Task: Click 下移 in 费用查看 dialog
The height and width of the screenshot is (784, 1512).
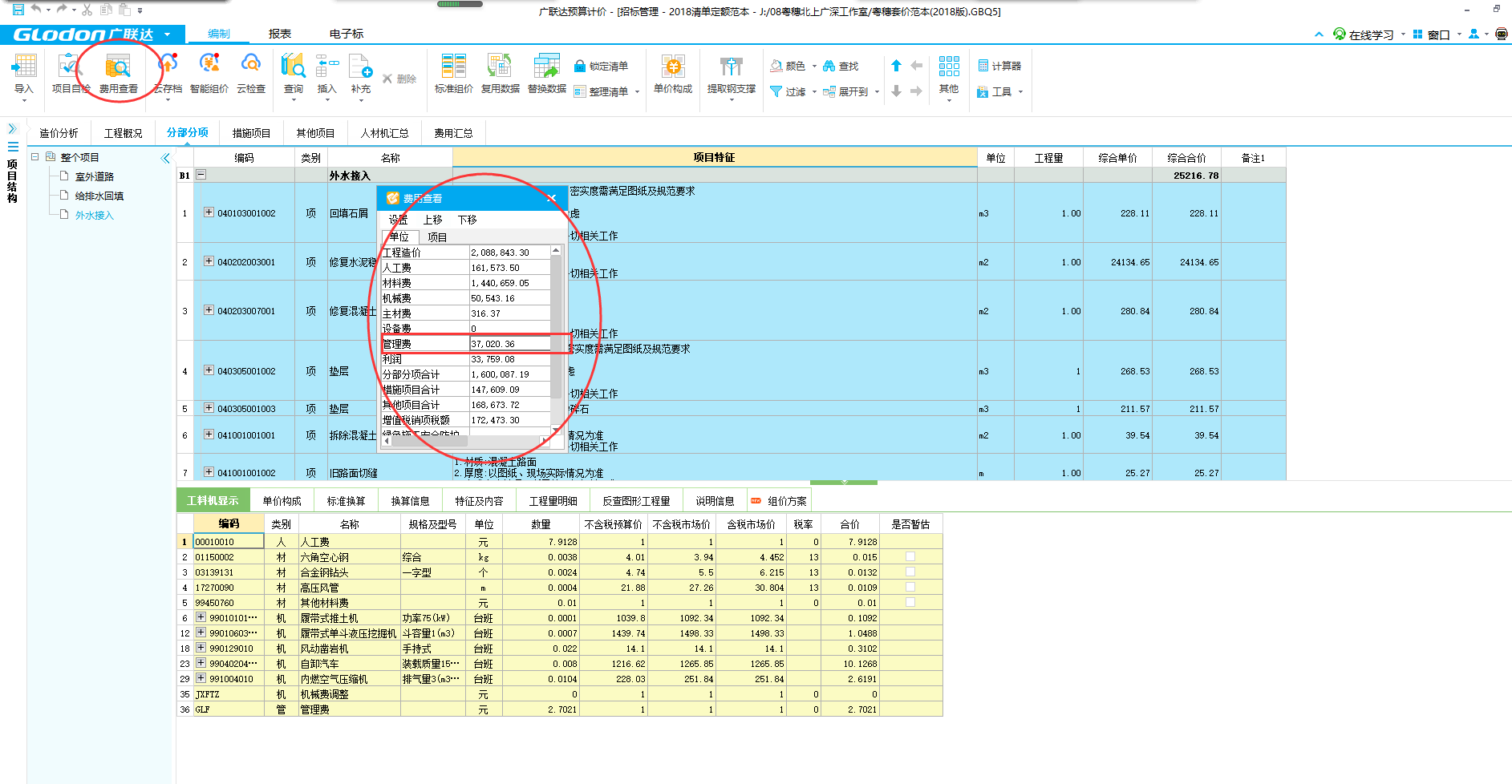Action: [467, 220]
